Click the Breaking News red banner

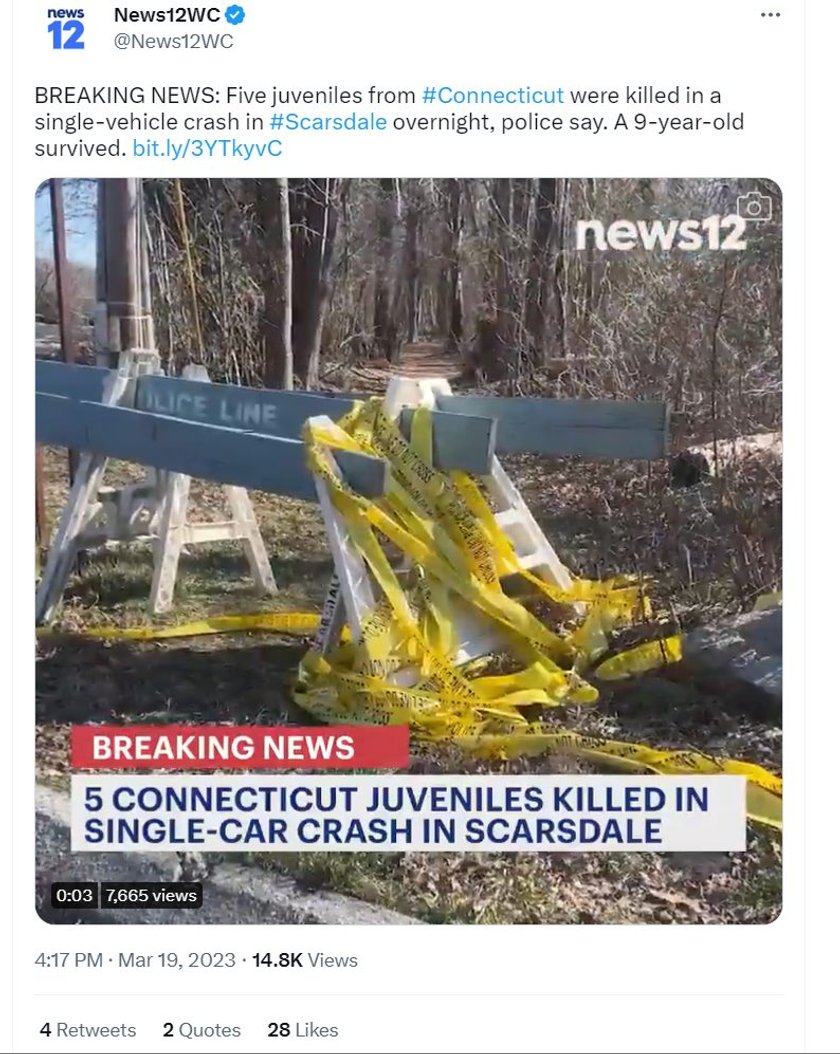coord(240,747)
